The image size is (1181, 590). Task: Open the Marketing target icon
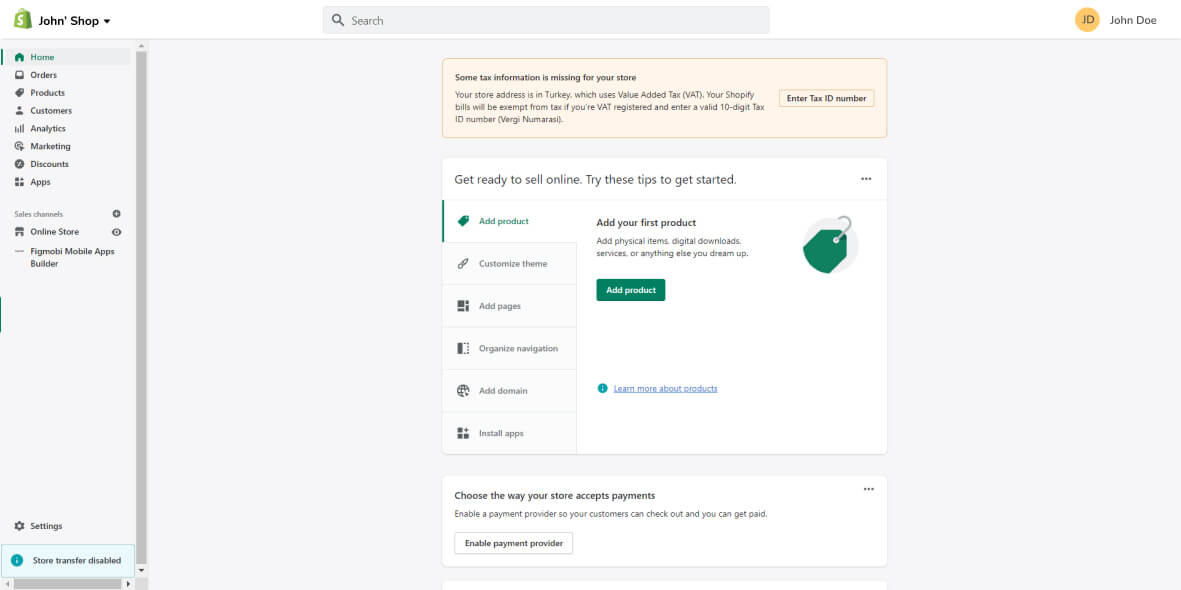(19, 146)
